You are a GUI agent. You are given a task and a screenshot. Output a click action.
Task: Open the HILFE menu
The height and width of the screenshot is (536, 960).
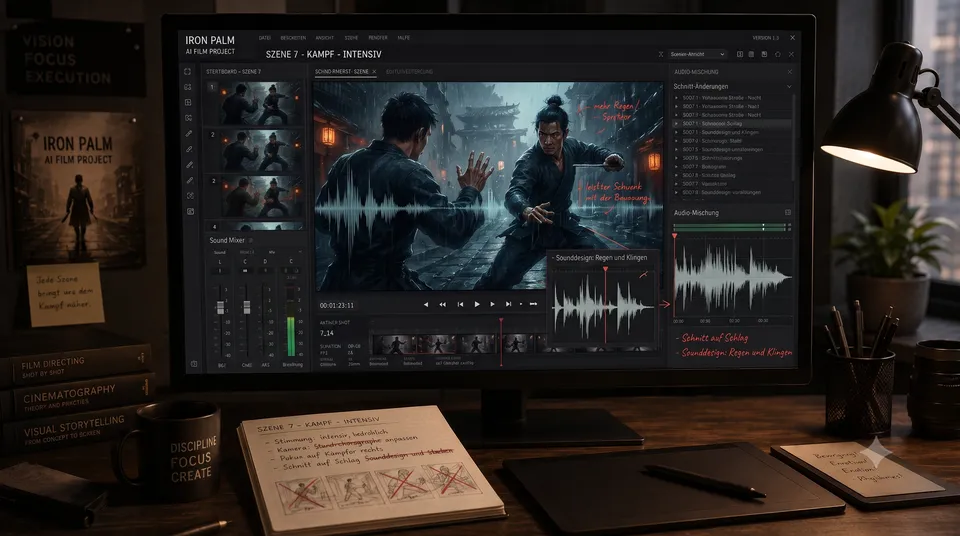click(x=403, y=38)
